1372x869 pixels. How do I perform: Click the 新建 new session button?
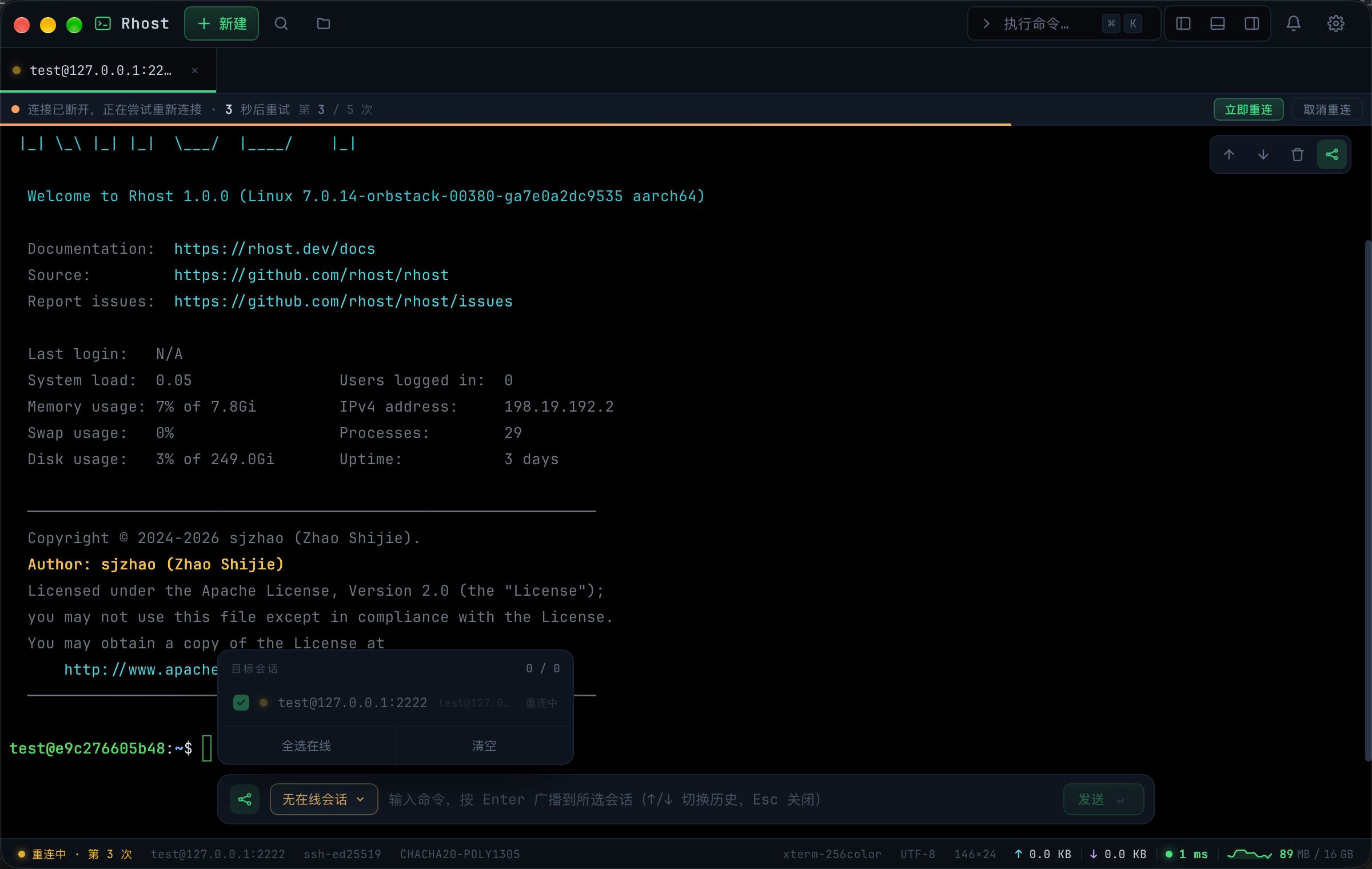coord(221,23)
